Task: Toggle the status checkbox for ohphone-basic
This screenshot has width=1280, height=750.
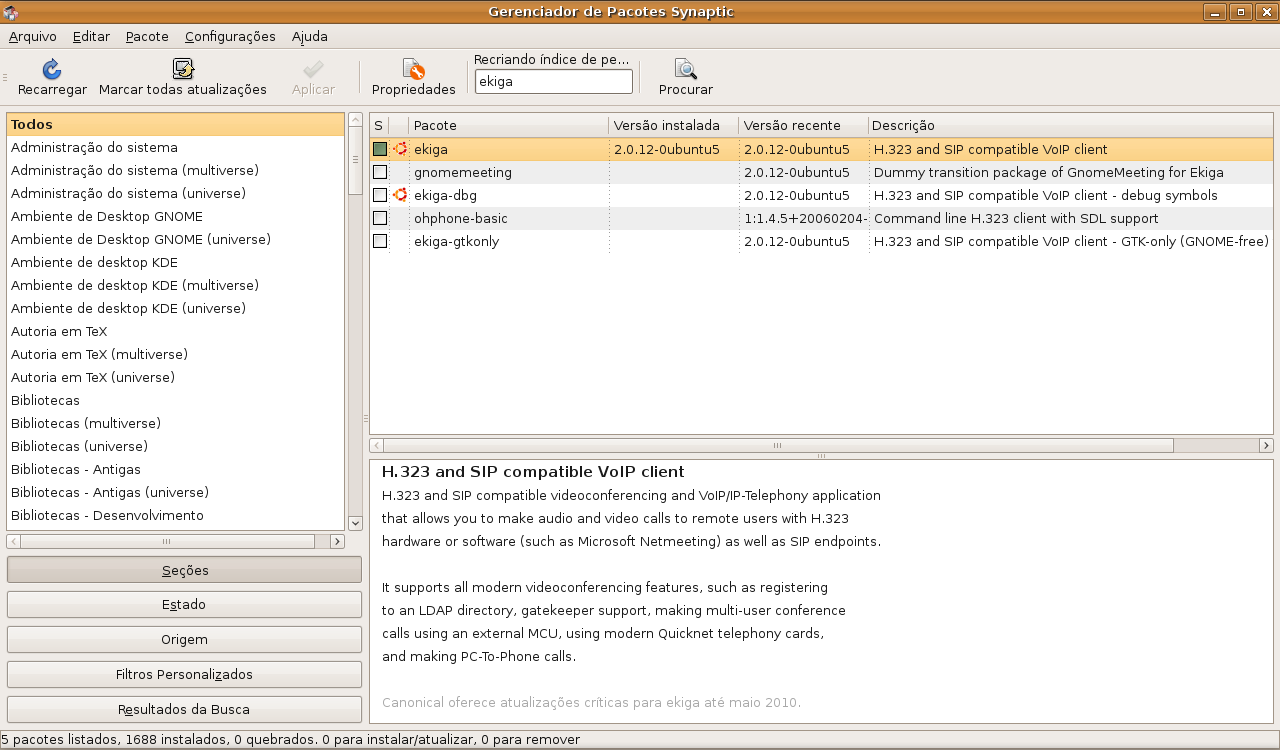Action: coord(380,218)
